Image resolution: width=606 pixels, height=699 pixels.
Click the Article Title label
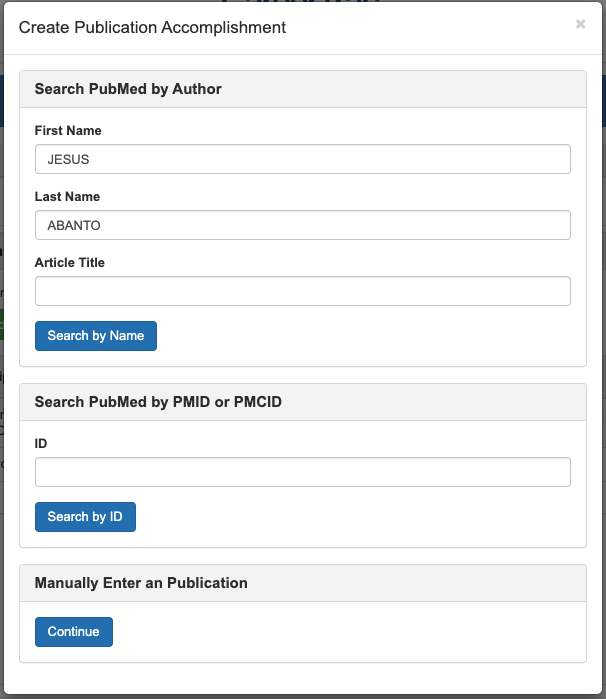(x=70, y=263)
